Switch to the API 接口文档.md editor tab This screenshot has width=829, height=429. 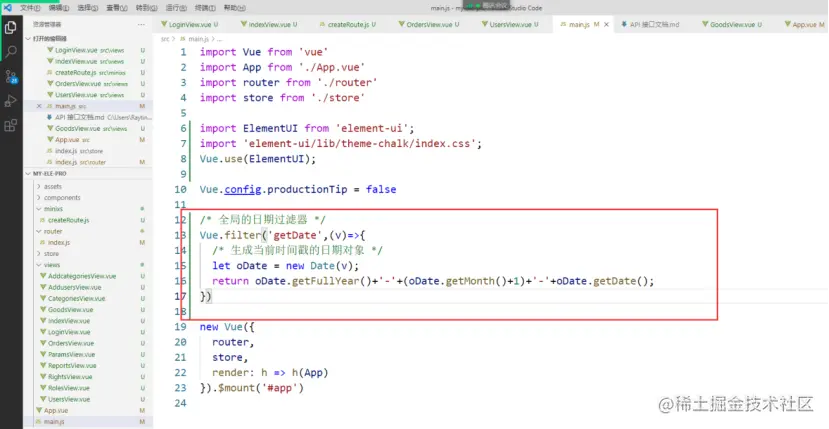point(650,24)
